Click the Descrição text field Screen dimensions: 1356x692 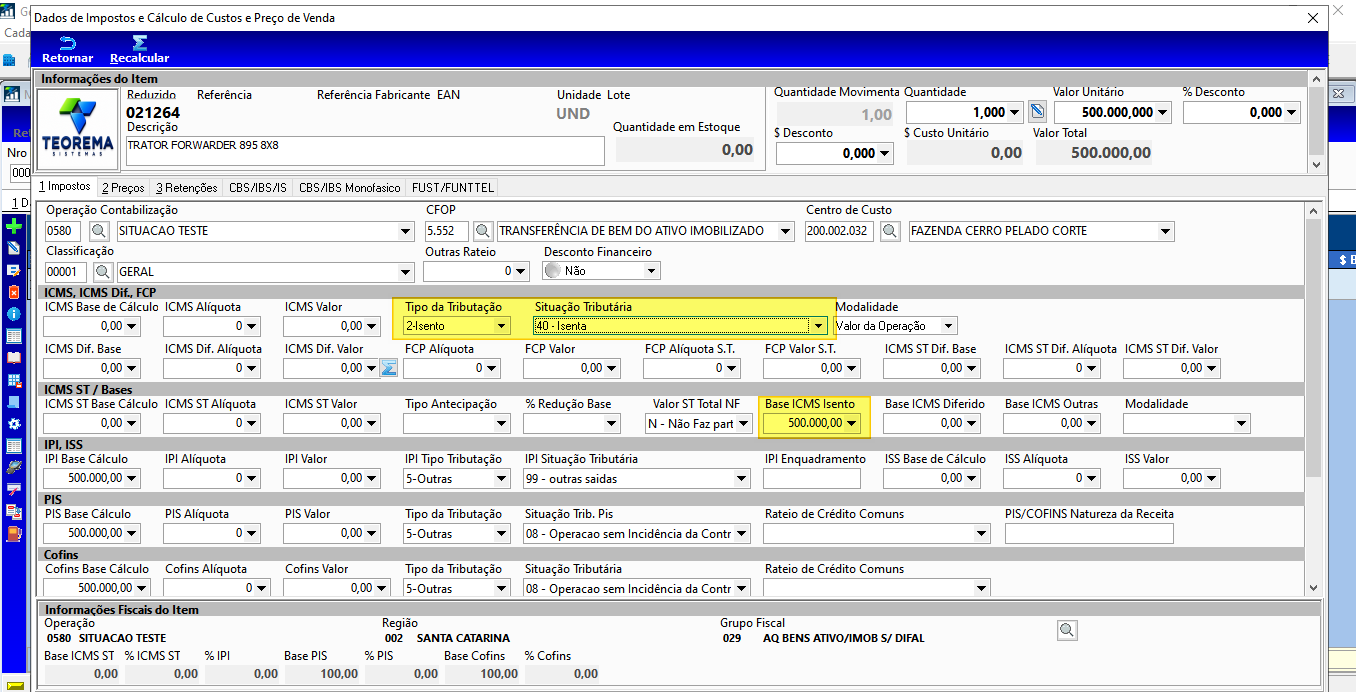[x=365, y=150]
